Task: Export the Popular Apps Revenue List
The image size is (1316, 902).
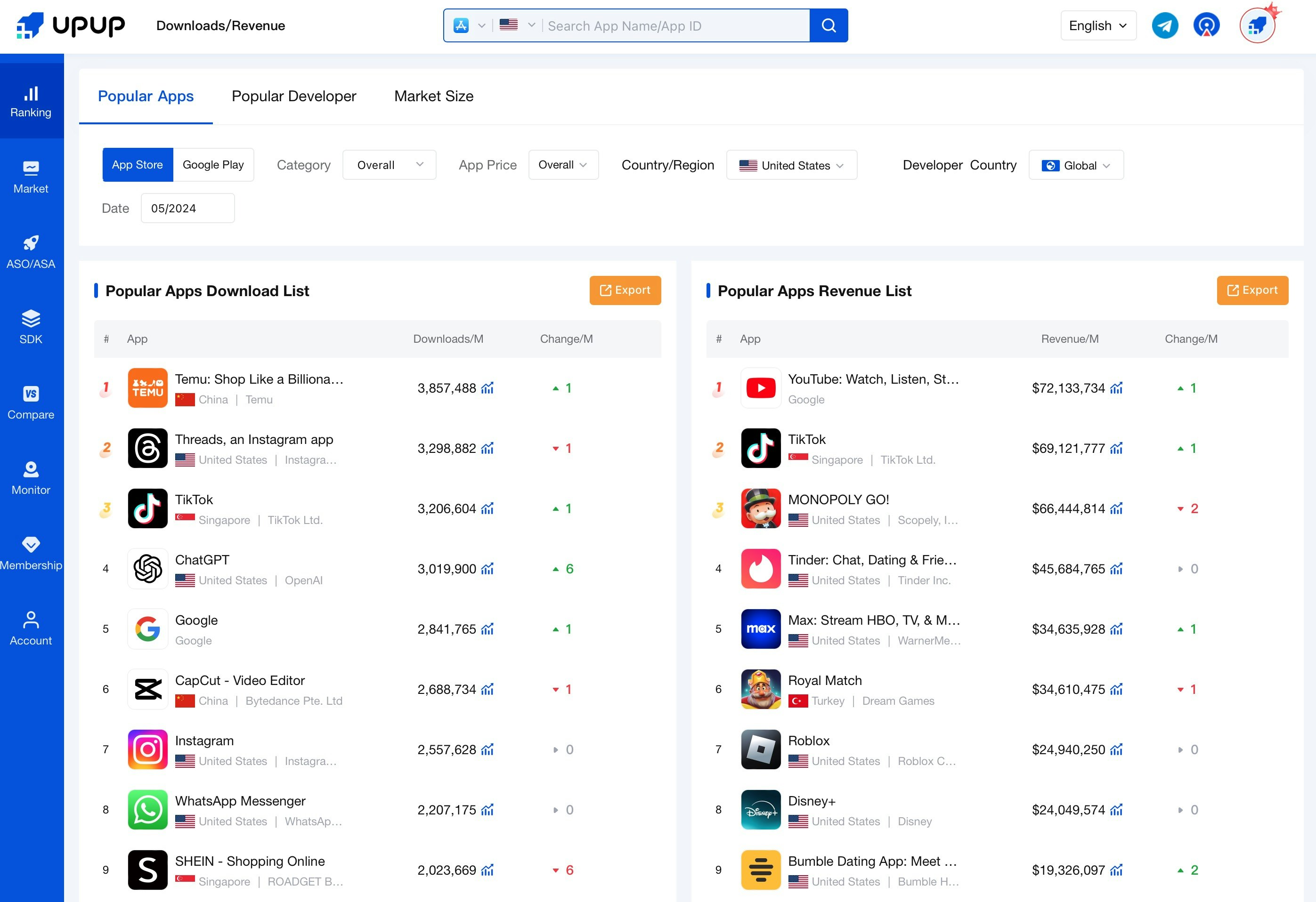Action: click(x=1252, y=290)
